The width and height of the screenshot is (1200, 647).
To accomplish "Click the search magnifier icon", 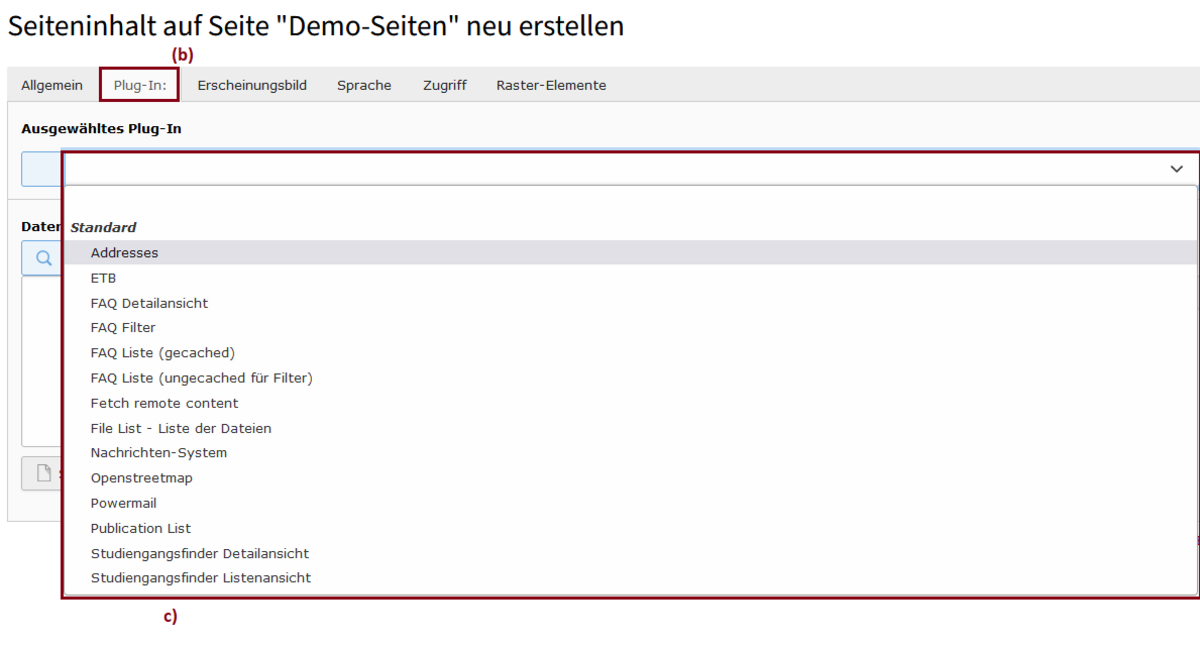I will (x=43, y=258).
